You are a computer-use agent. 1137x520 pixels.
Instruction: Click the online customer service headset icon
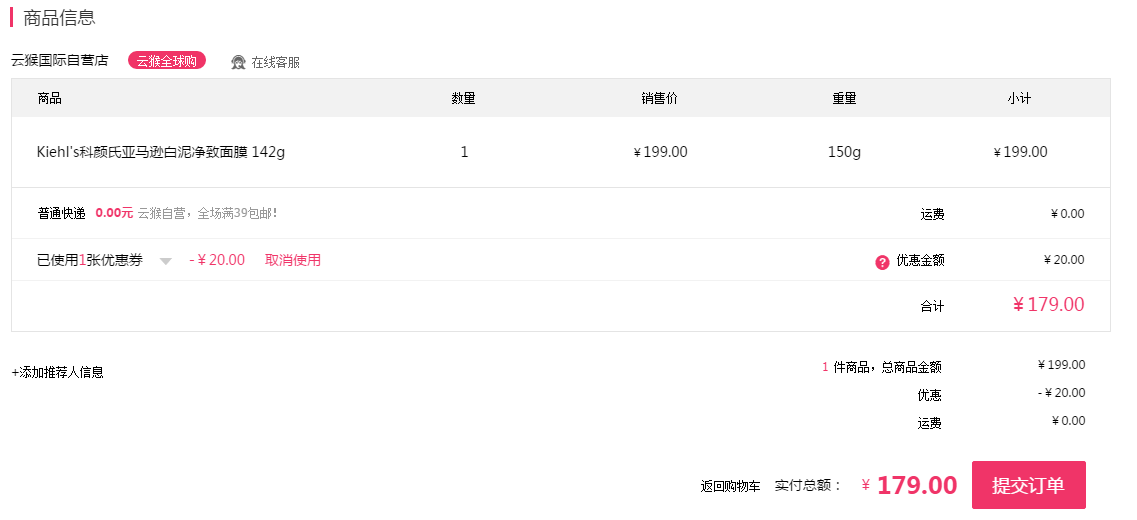[238, 62]
